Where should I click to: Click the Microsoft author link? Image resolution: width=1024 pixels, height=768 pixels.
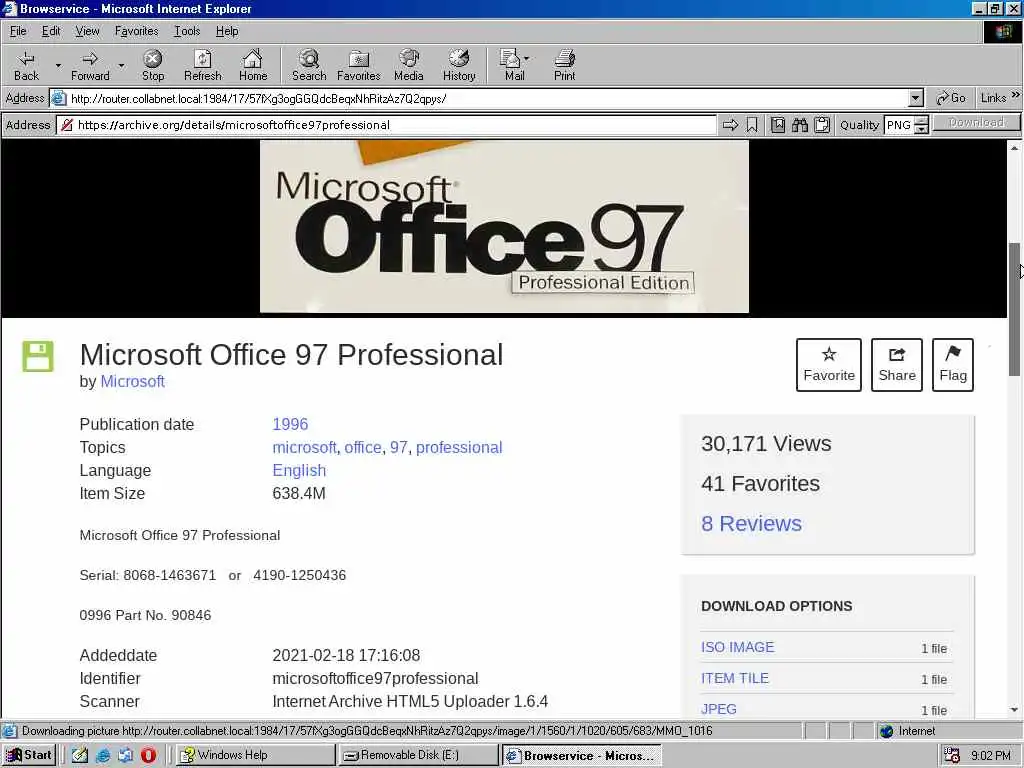click(x=133, y=381)
